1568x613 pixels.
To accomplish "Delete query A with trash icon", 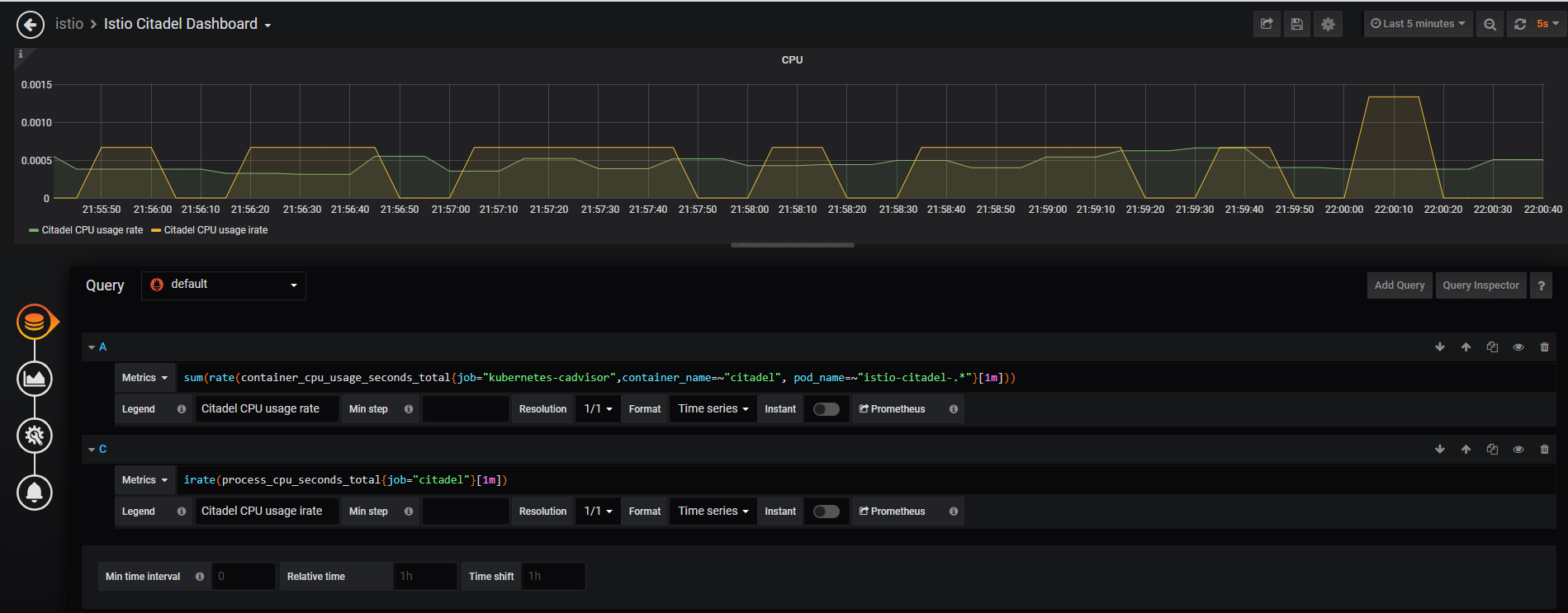I will pyautogui.click(x=1544, y=347).
